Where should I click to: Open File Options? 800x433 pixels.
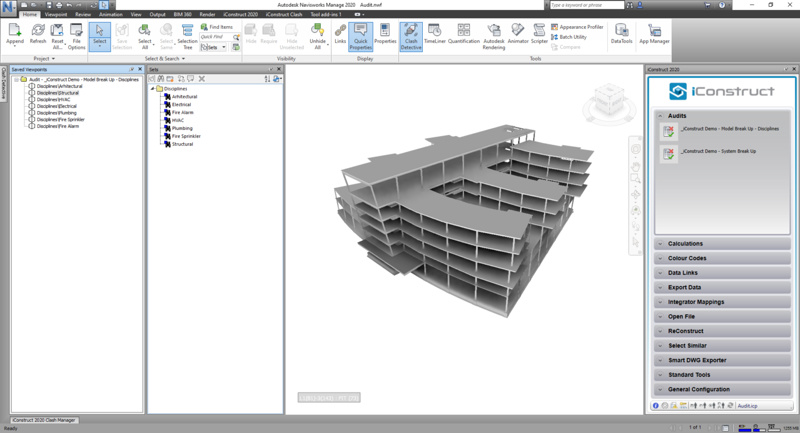[x=77, y=36]
